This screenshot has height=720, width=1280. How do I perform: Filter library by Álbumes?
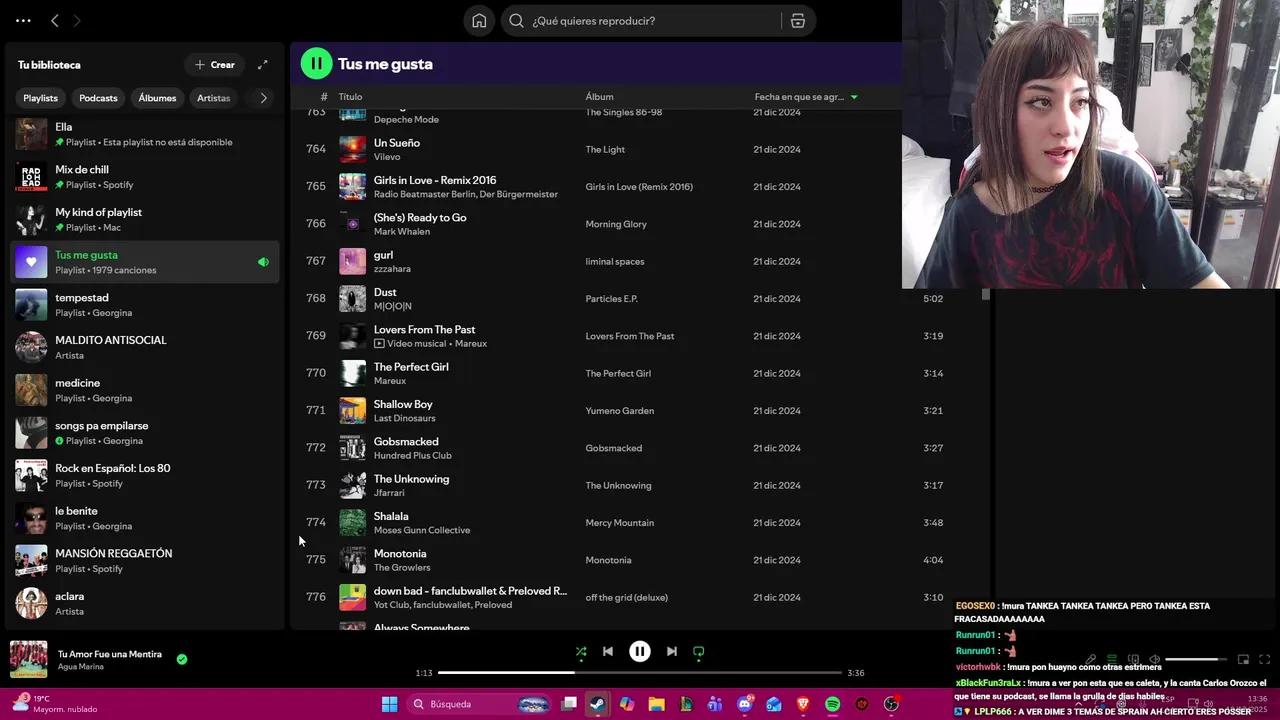tap(157, 98)
